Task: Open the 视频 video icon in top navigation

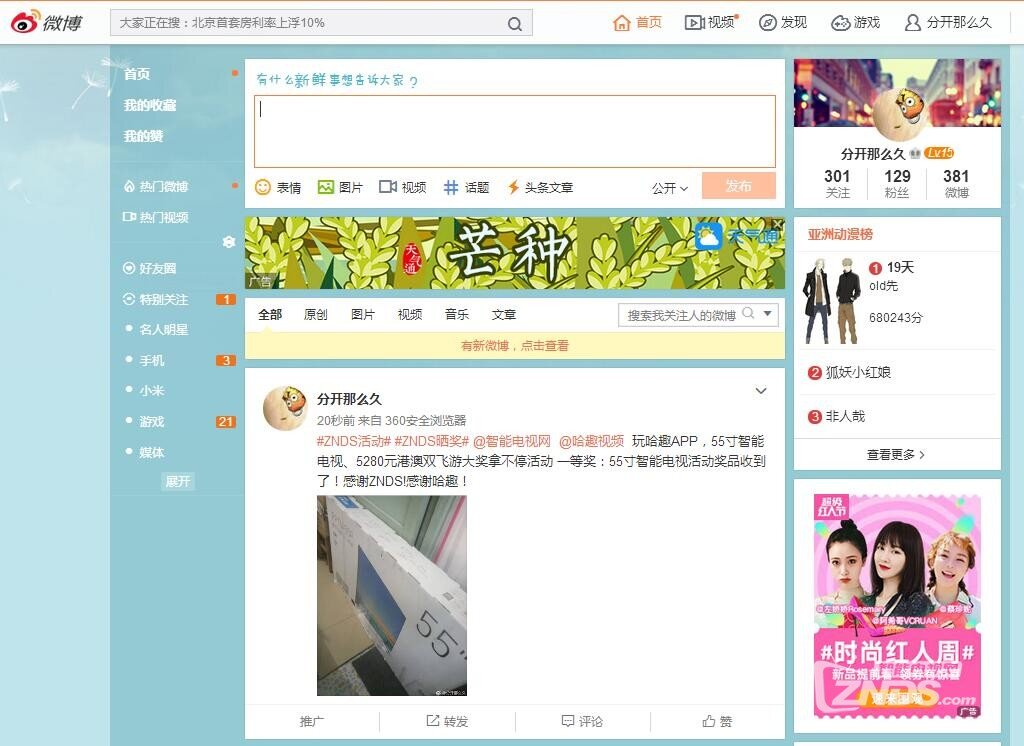Action: [694, 23]
